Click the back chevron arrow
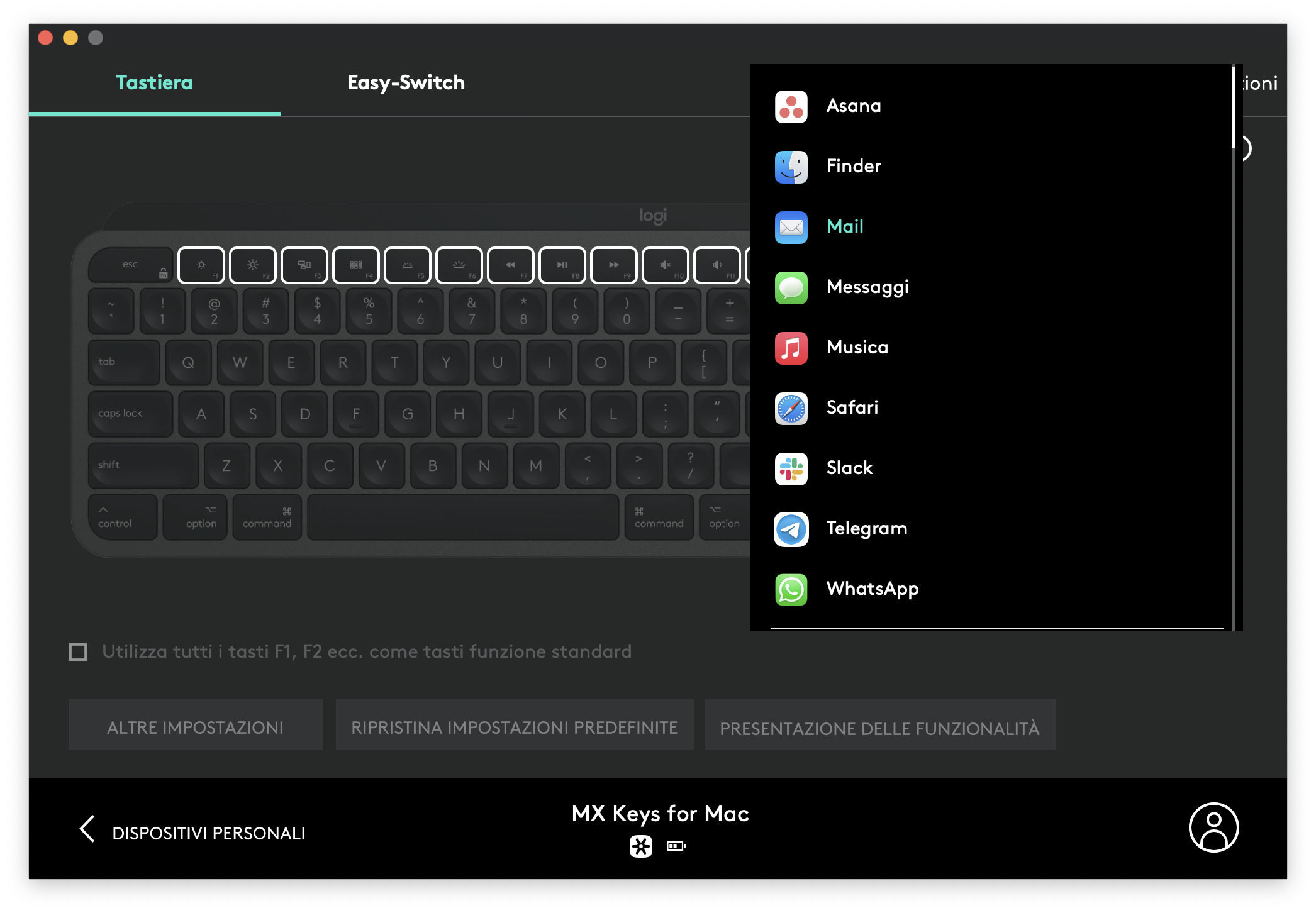This screenshot has height=913, width=1316. tap(87, 829)
